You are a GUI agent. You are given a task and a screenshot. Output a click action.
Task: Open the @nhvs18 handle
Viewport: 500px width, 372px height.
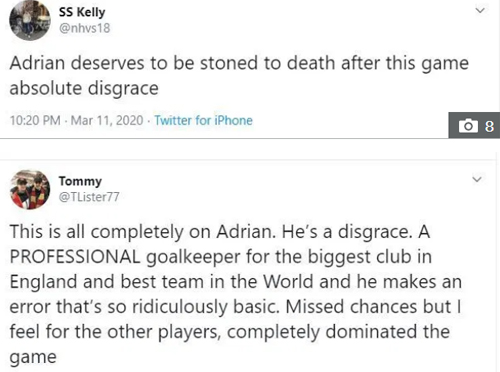tap(84, 28)
